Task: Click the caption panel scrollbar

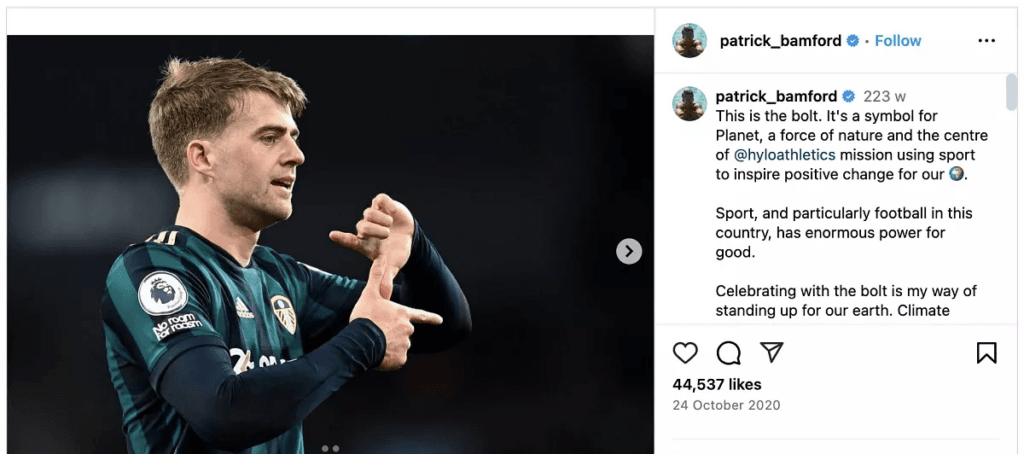Action: point(1011,92)
